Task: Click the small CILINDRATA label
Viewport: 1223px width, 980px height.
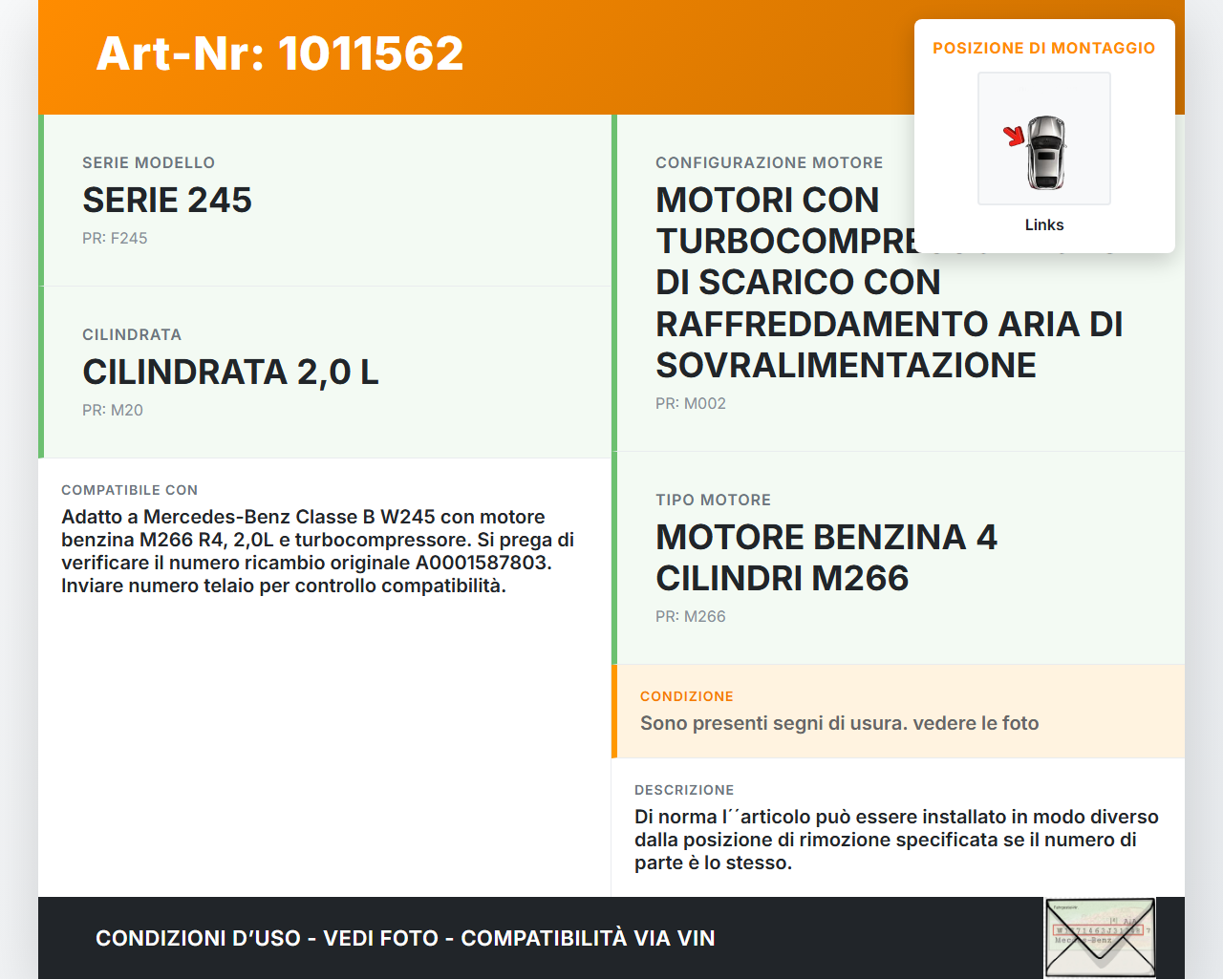Action: coord(132,334)
